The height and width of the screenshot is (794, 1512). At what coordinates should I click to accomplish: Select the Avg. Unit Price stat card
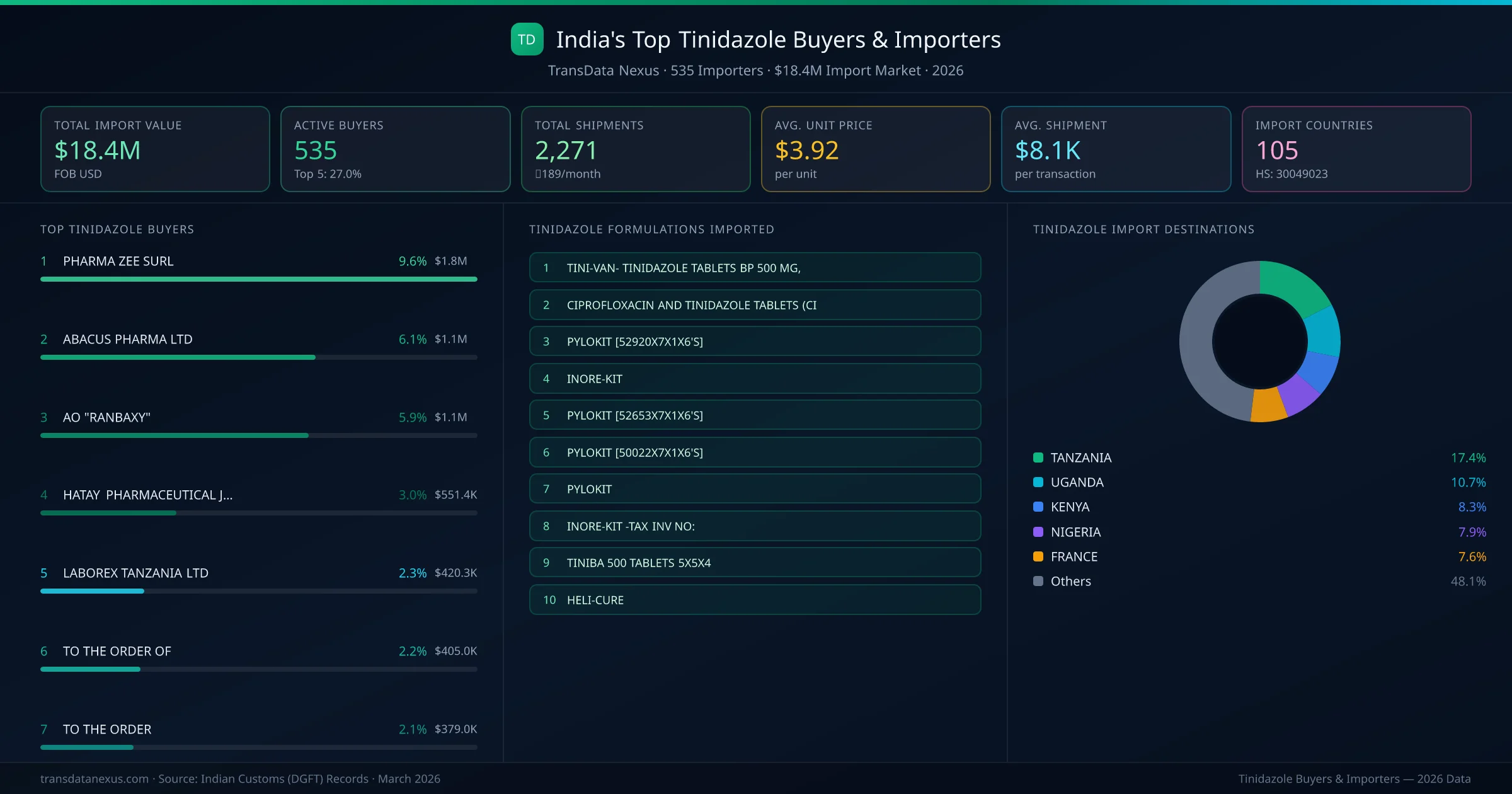click(x=876, y=149)
